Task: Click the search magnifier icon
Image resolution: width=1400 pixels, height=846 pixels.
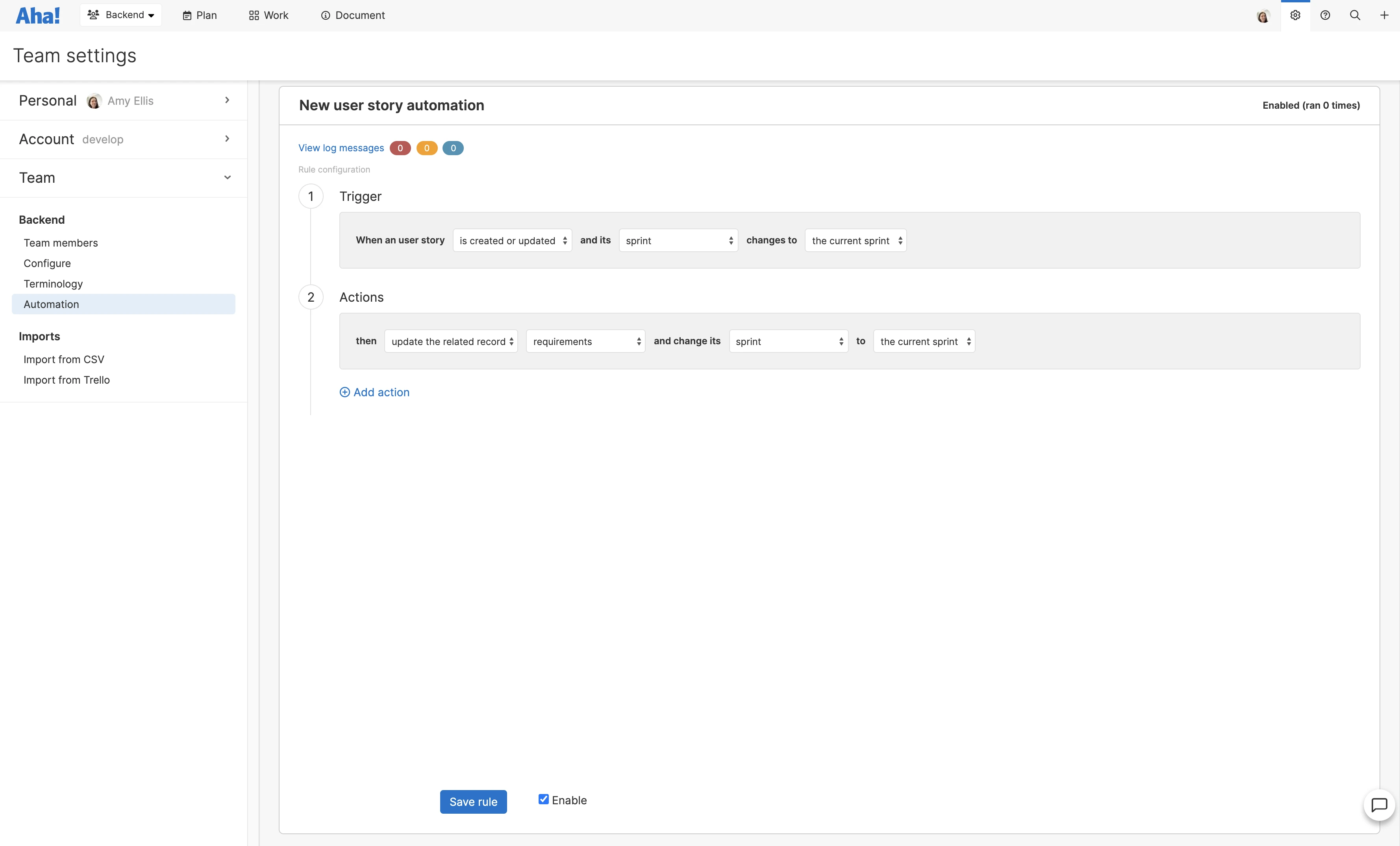Action: (x=1355, y=15)
